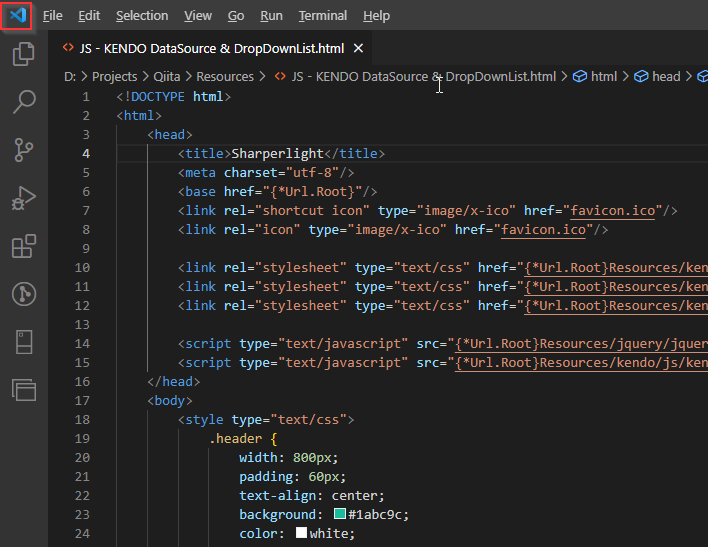Click line number 17 in the gutter
The width and height of the screenshot is (708, 547).
[x=82, y=401]
